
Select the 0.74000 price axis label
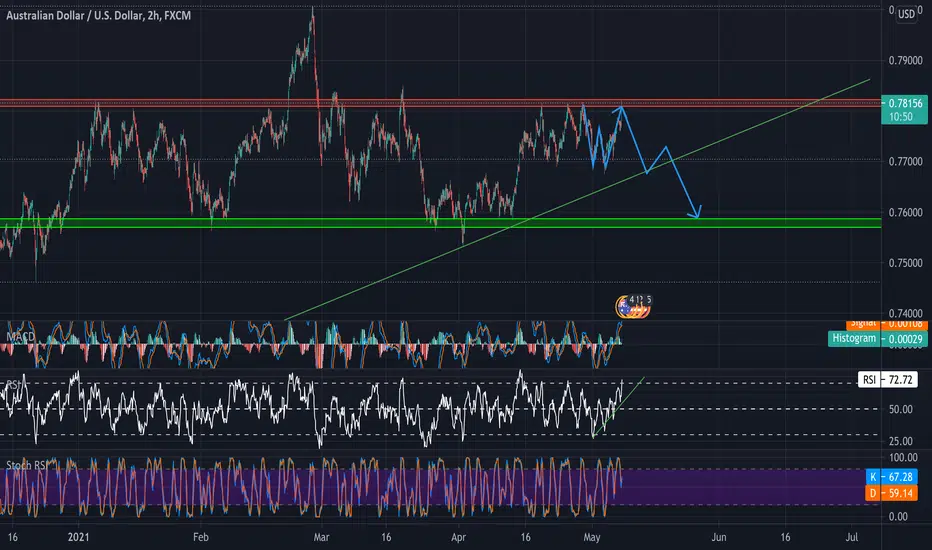click(x=905, y=313)
